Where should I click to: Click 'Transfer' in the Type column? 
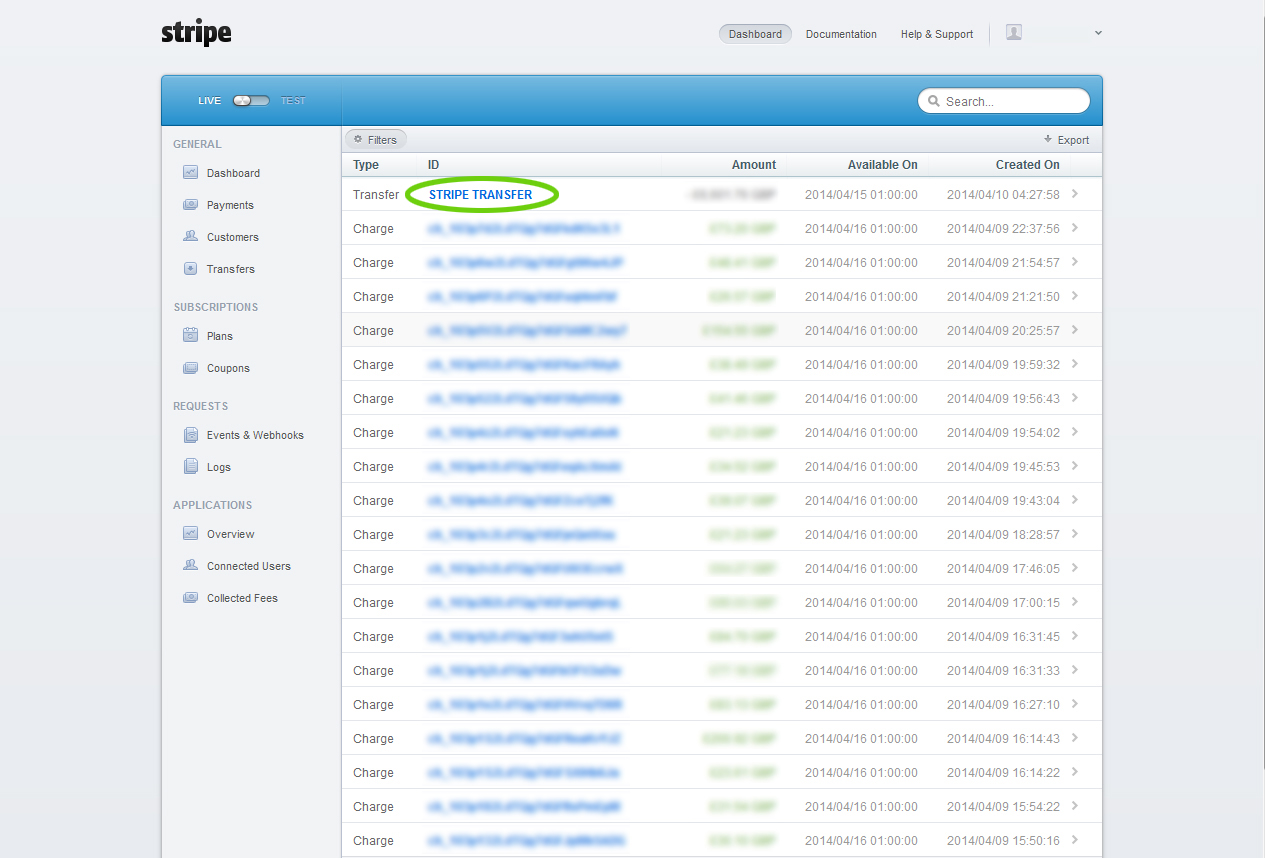[x=376, y=195]
